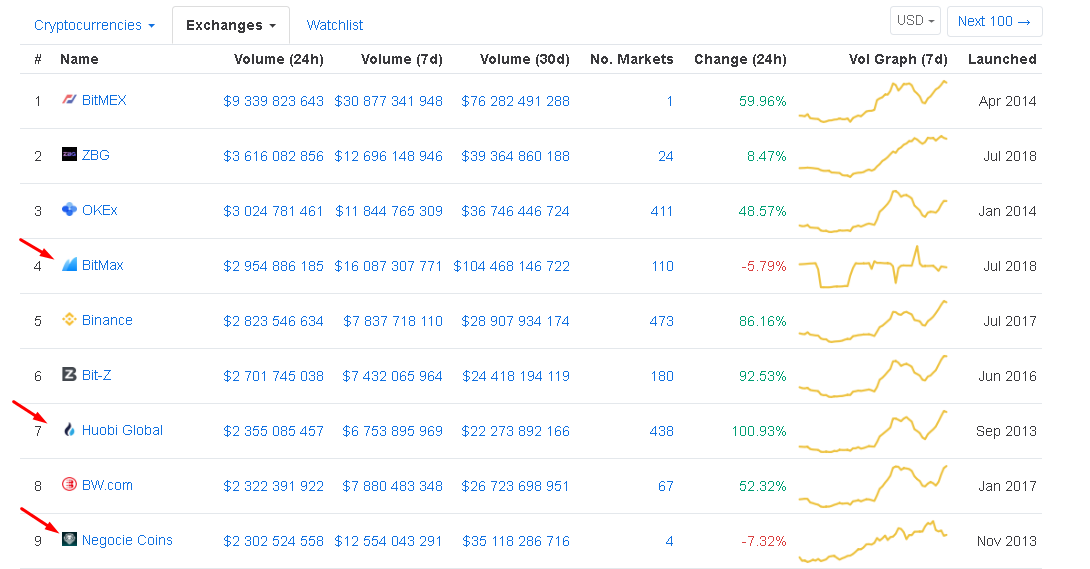Open the BitMax exchange link
The image size is (1090, 569).
click(103, 265)
